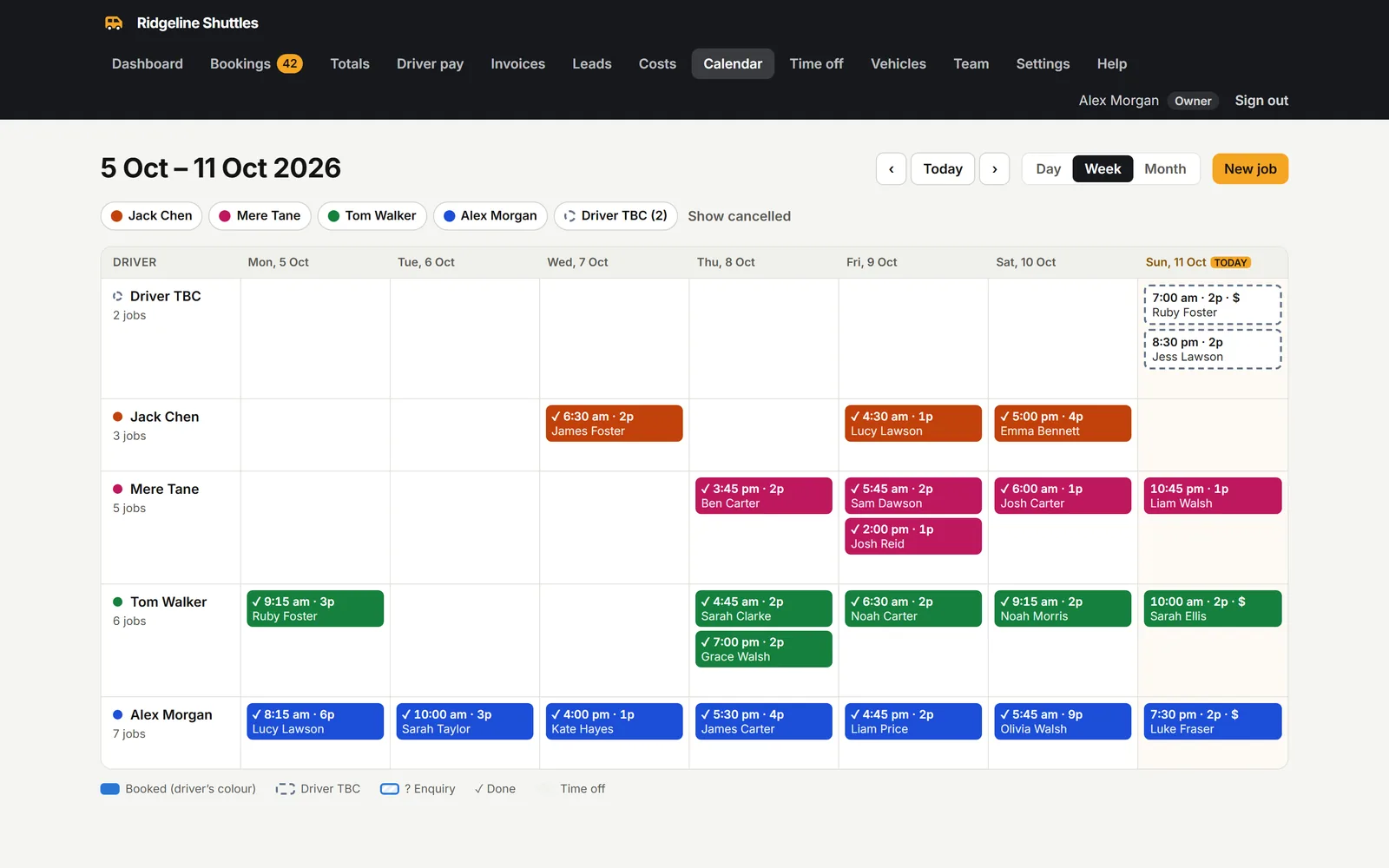Open the Driver pay menu item
This screenshot has width=1389, height=868.
[x=430, y=63]
